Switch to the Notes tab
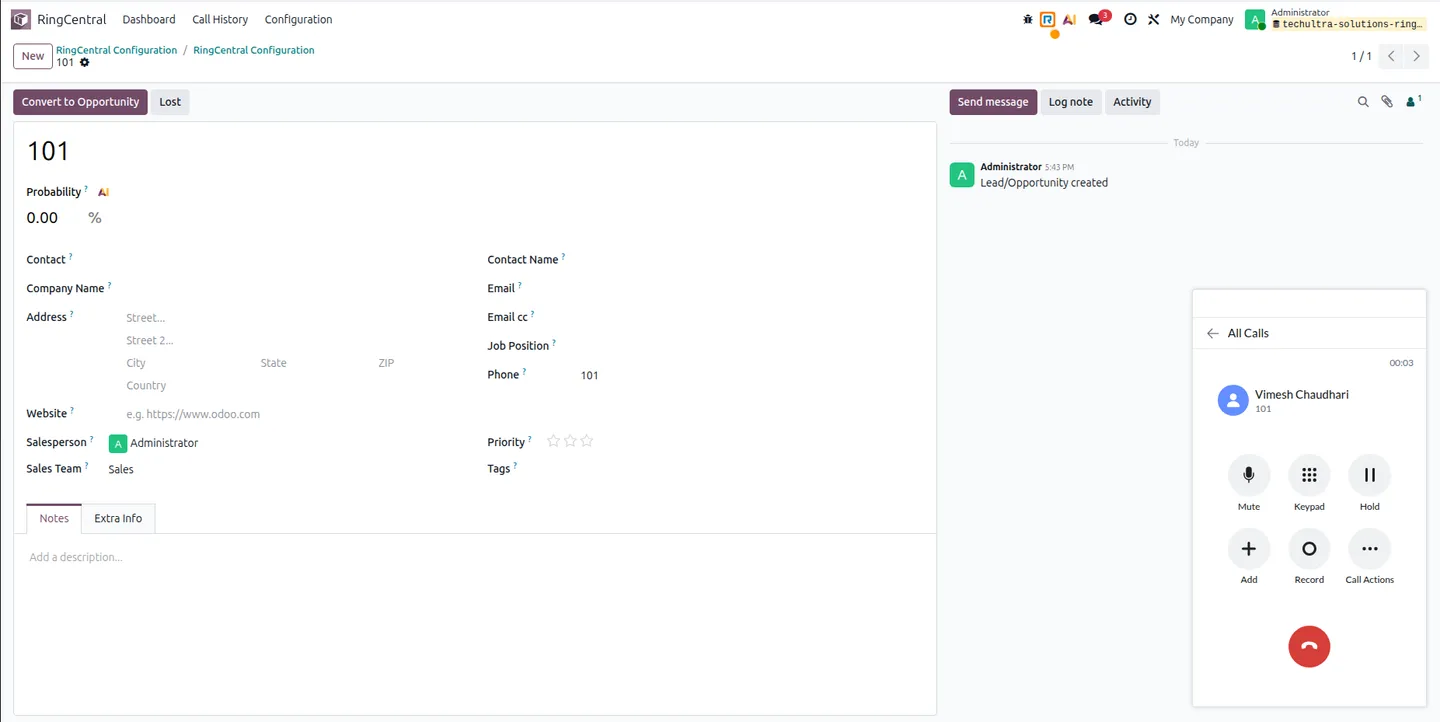Viewport: 1440px width, 722px height. (54, 518)
